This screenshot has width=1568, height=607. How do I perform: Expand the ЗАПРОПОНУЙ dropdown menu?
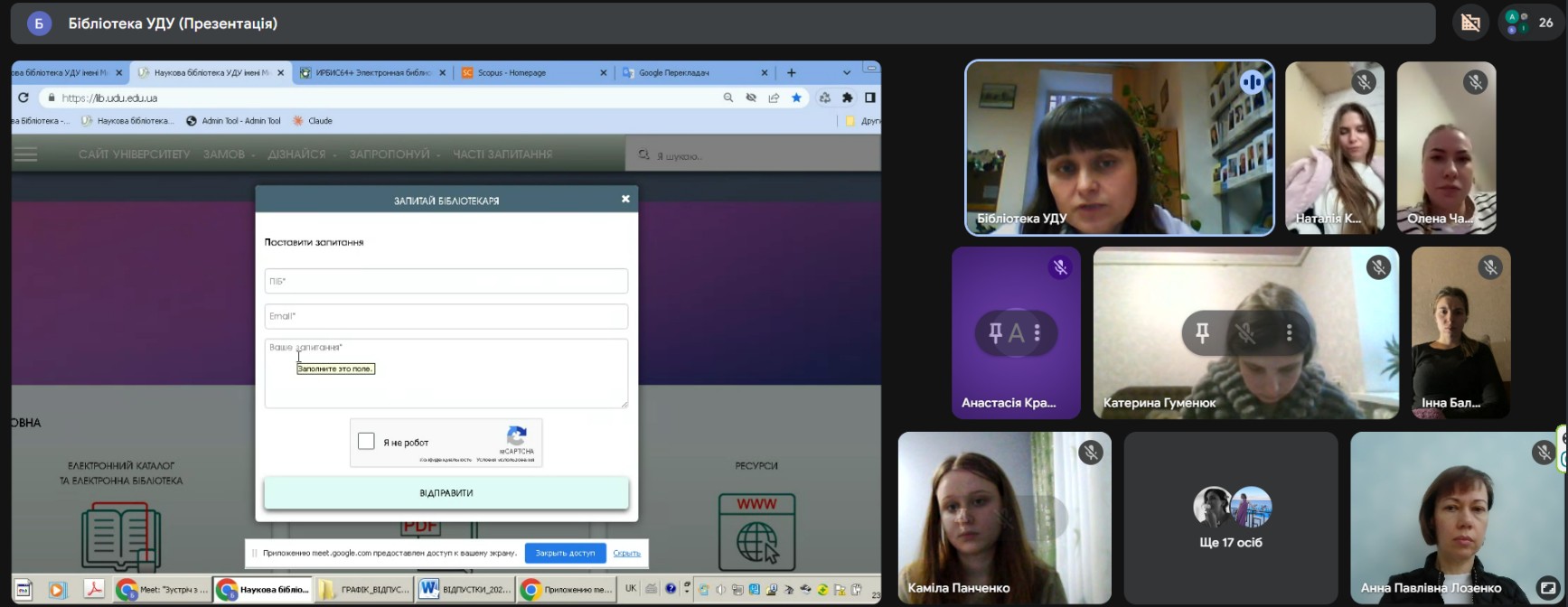pos(394,154)
